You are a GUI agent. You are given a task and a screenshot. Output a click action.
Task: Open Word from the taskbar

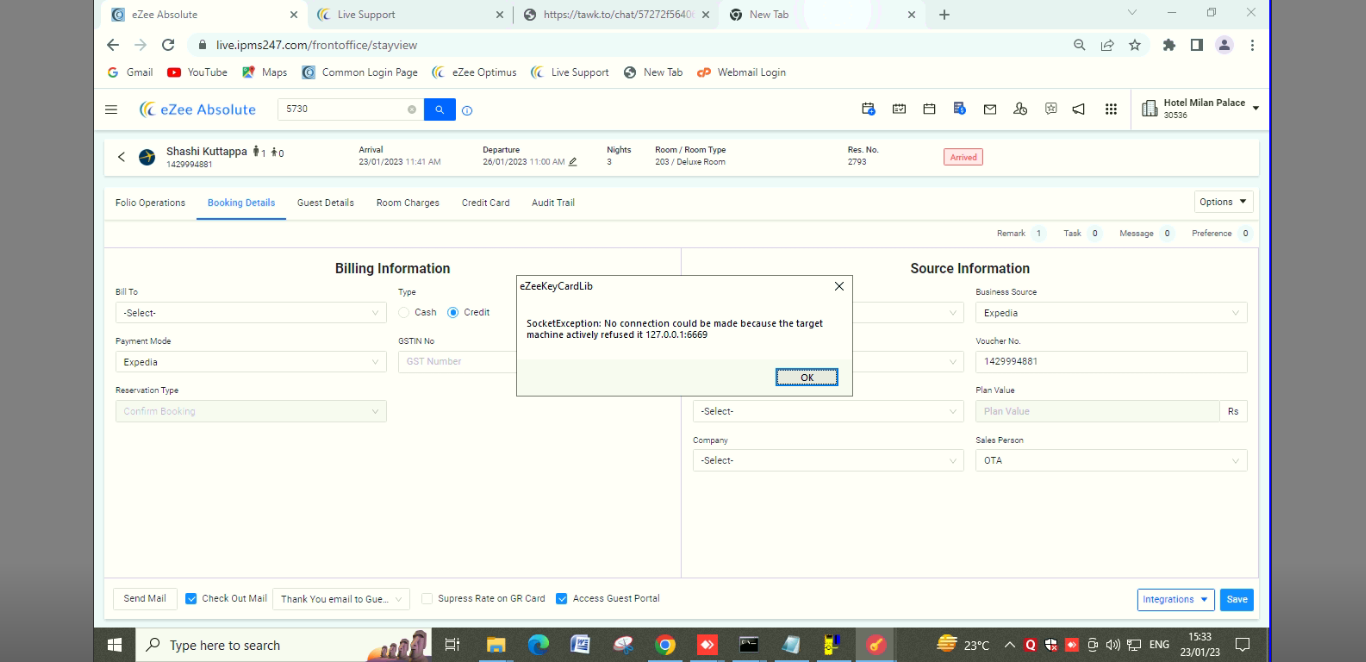580,645
